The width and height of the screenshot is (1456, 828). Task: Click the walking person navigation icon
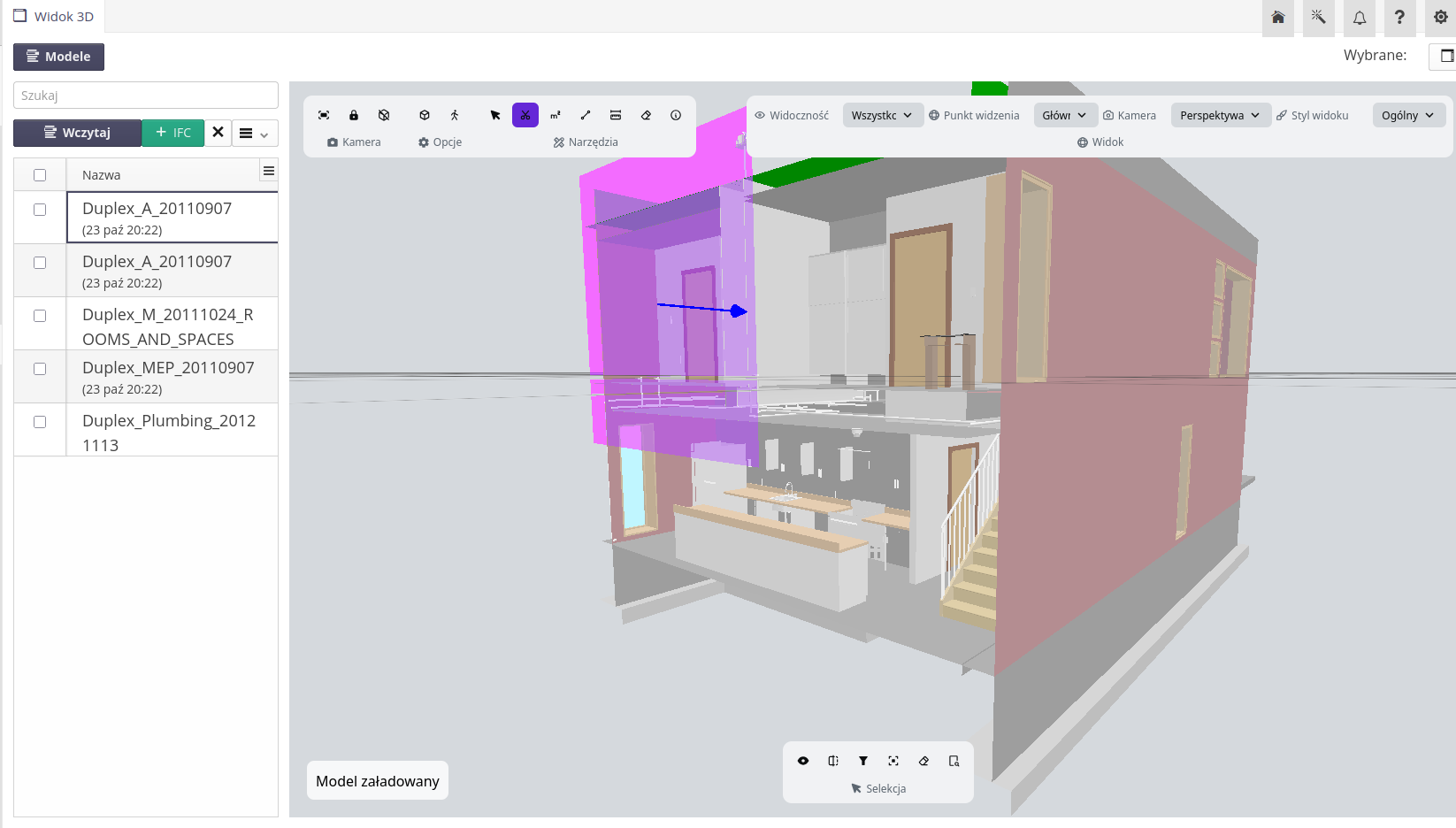click(455, 115)
